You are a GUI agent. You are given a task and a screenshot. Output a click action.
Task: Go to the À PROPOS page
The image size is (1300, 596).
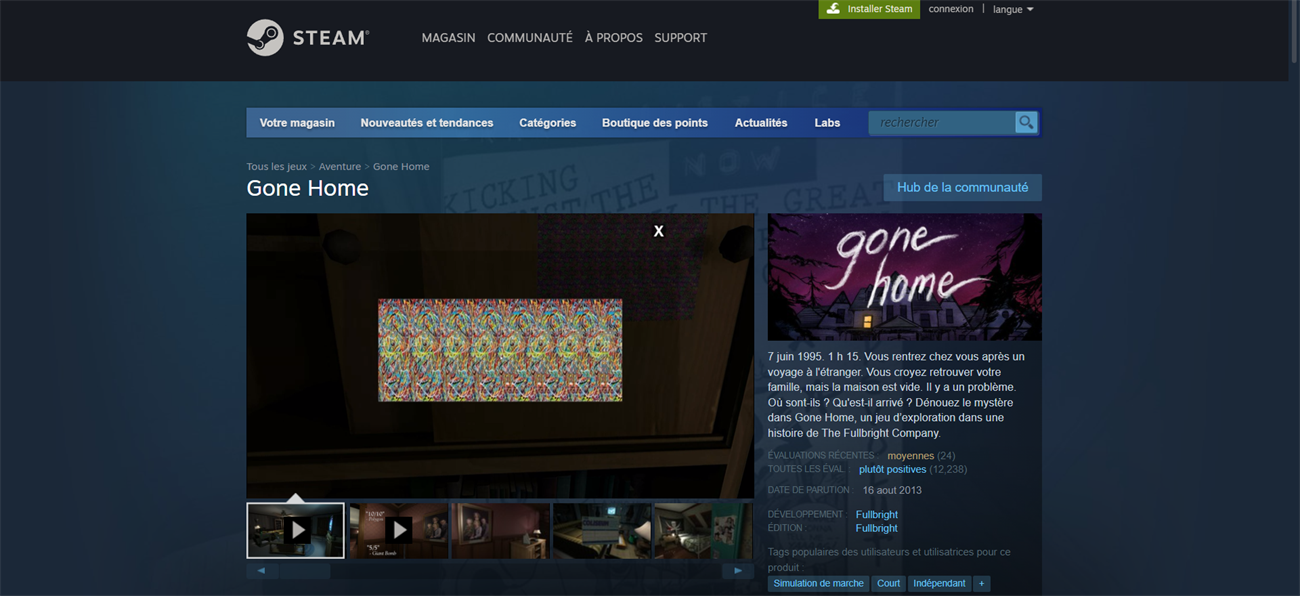click(x=614, y=38)
